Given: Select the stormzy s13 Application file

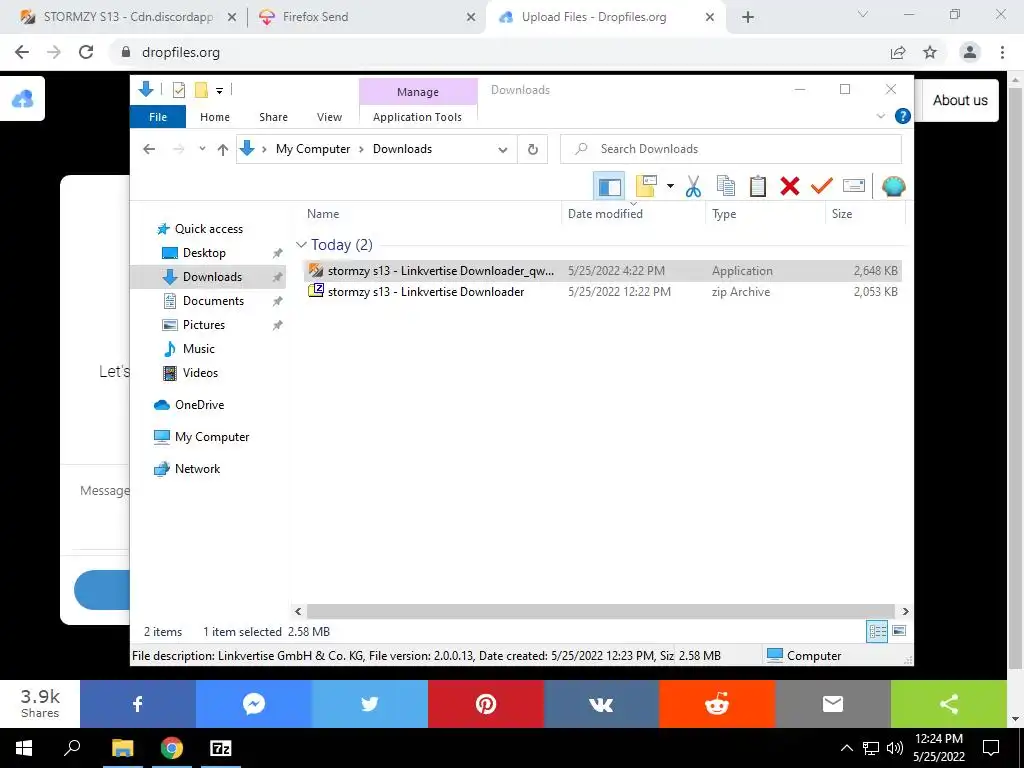Looking at the screenshot, I should [603, 270].
